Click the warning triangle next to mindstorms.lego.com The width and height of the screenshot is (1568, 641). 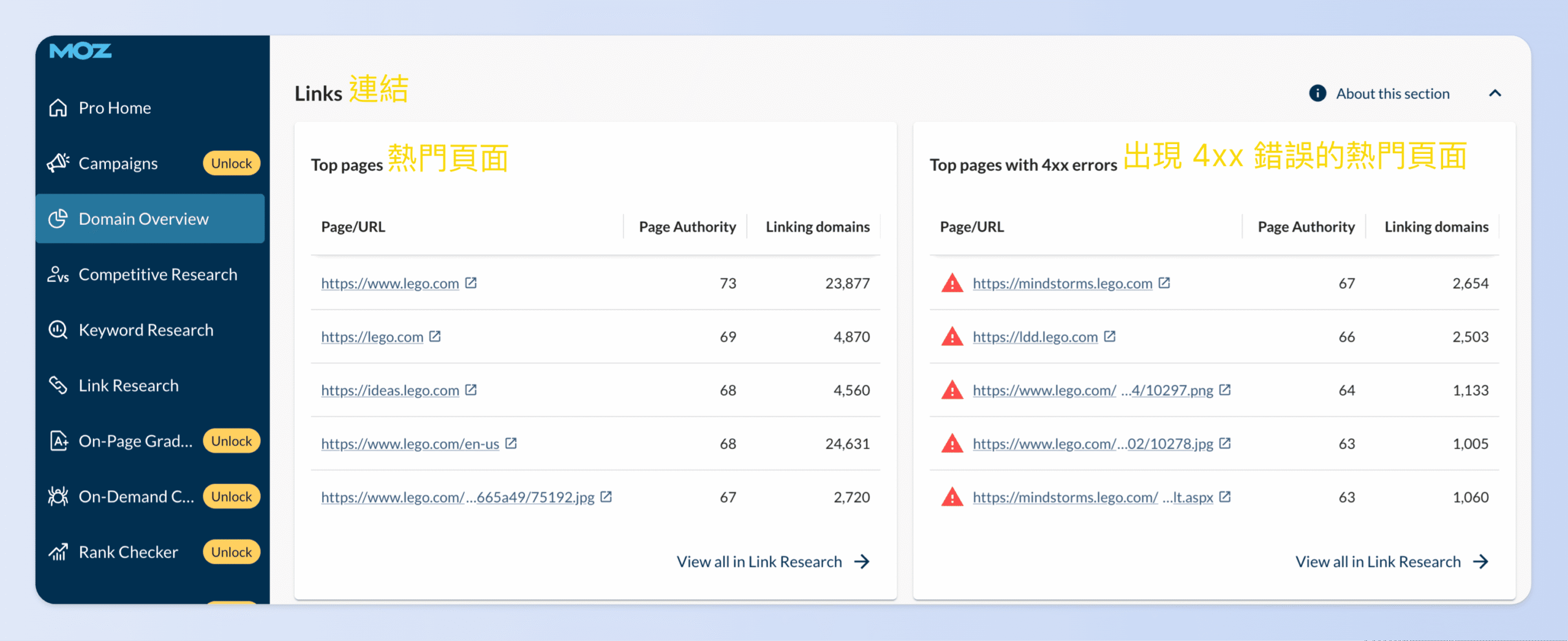pos(952,283)
